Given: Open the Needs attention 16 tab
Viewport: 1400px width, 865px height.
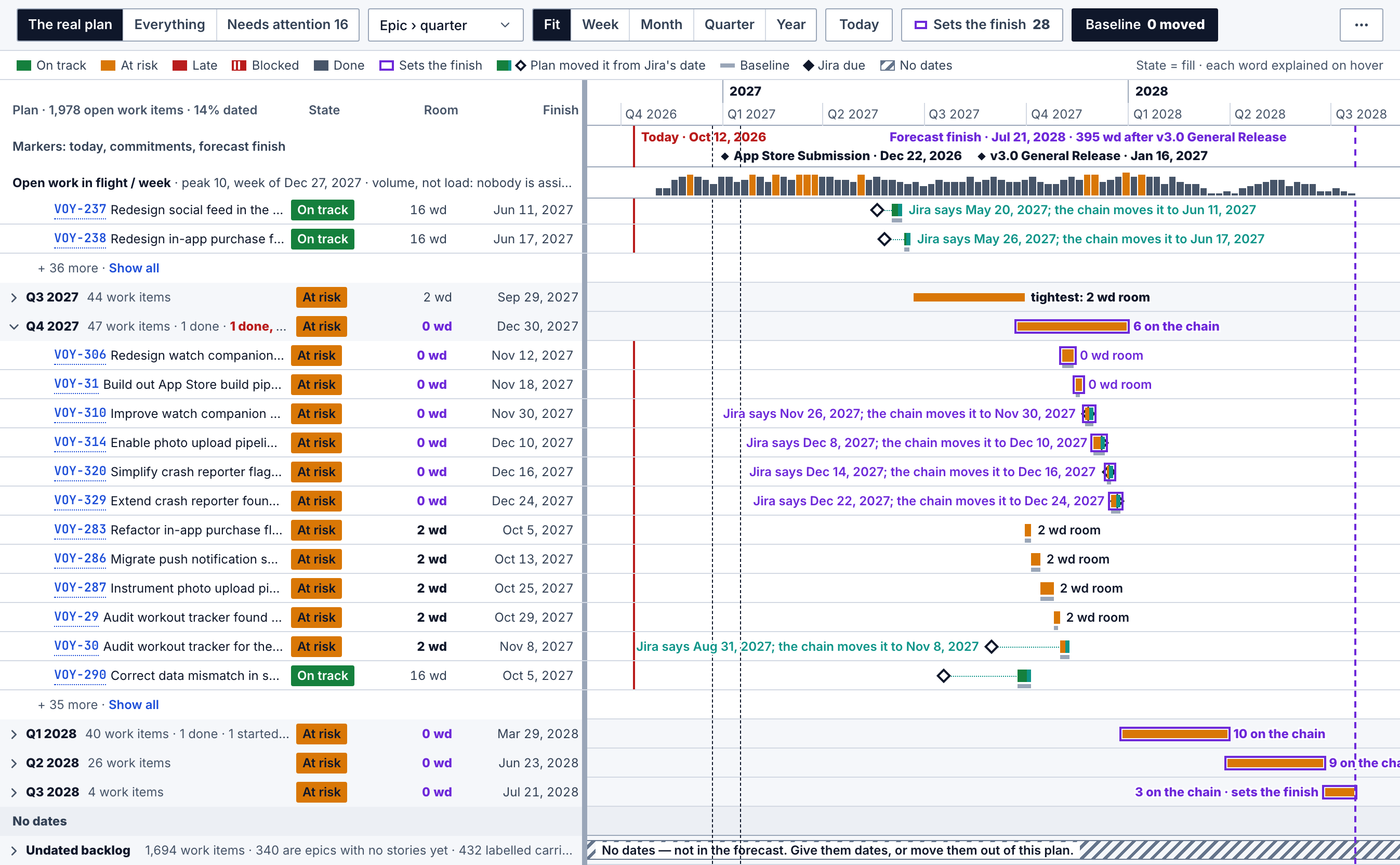Looking at the screenshot, I should pyautogui.click(x=288, y=24).
